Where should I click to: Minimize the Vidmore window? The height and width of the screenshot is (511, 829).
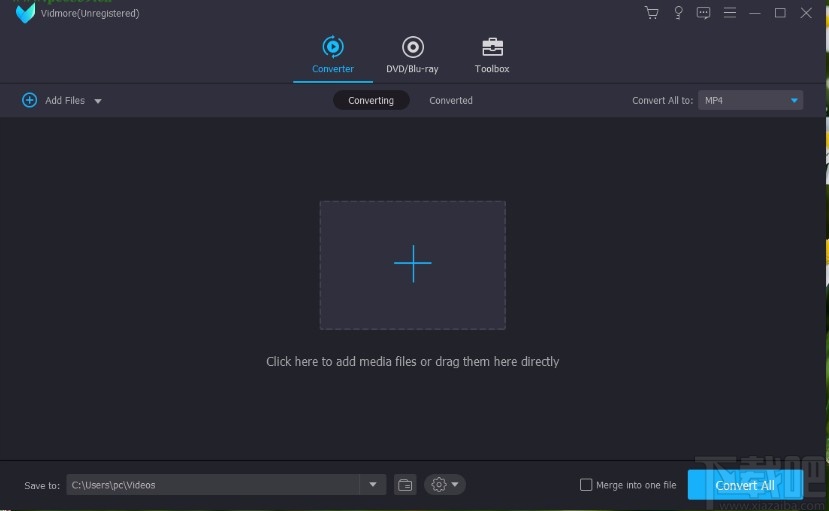[755, 13]
